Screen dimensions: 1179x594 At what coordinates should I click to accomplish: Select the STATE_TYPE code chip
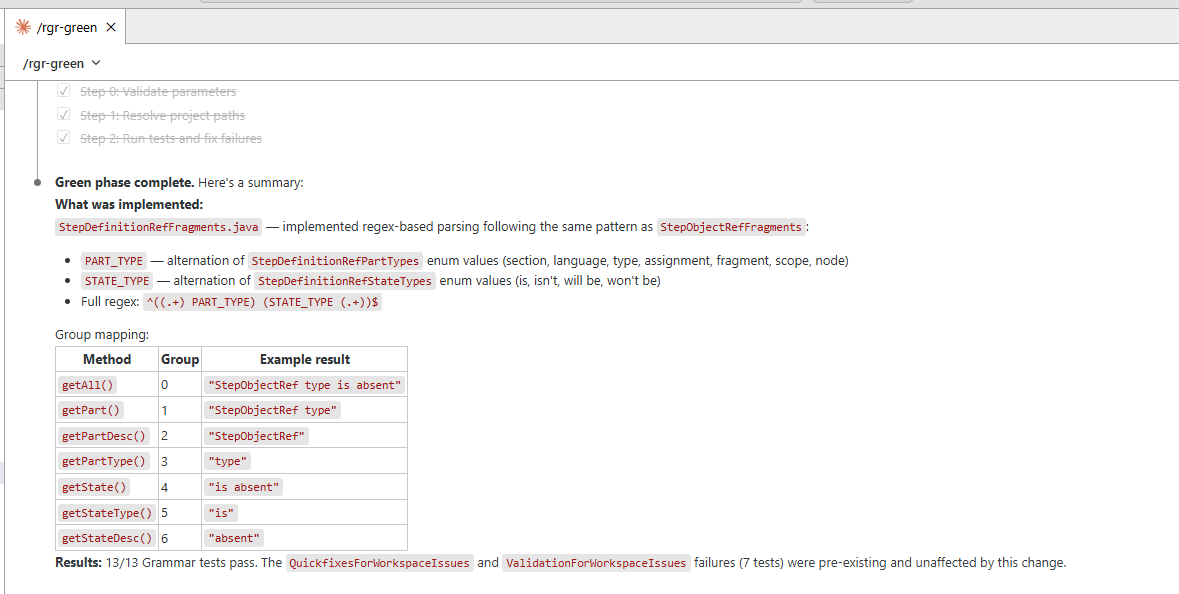point(117,281)
